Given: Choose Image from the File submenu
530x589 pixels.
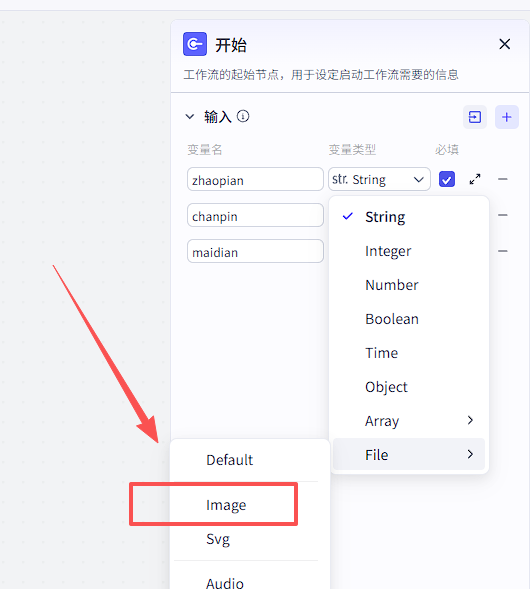Looking at the screenshot, I should [226, 505].
